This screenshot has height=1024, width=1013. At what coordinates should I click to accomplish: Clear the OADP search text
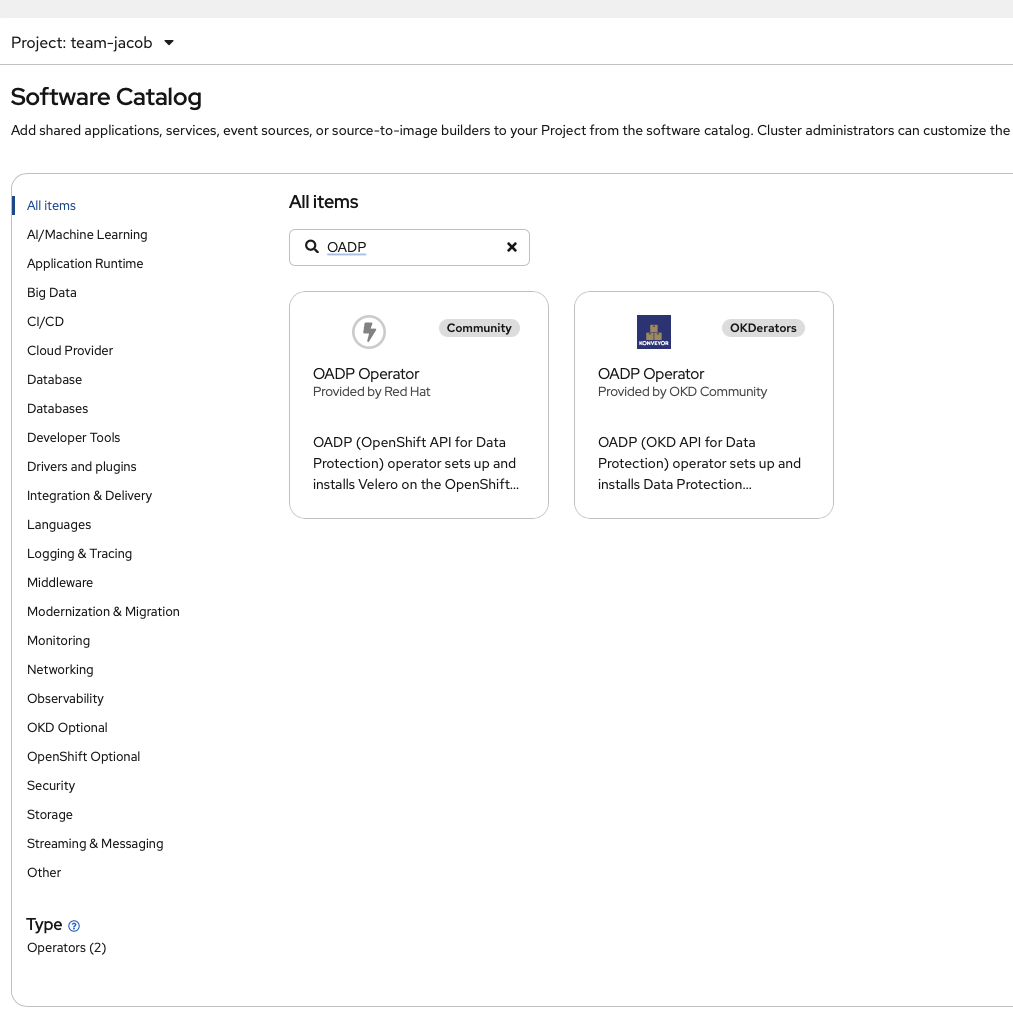point(511,247)
